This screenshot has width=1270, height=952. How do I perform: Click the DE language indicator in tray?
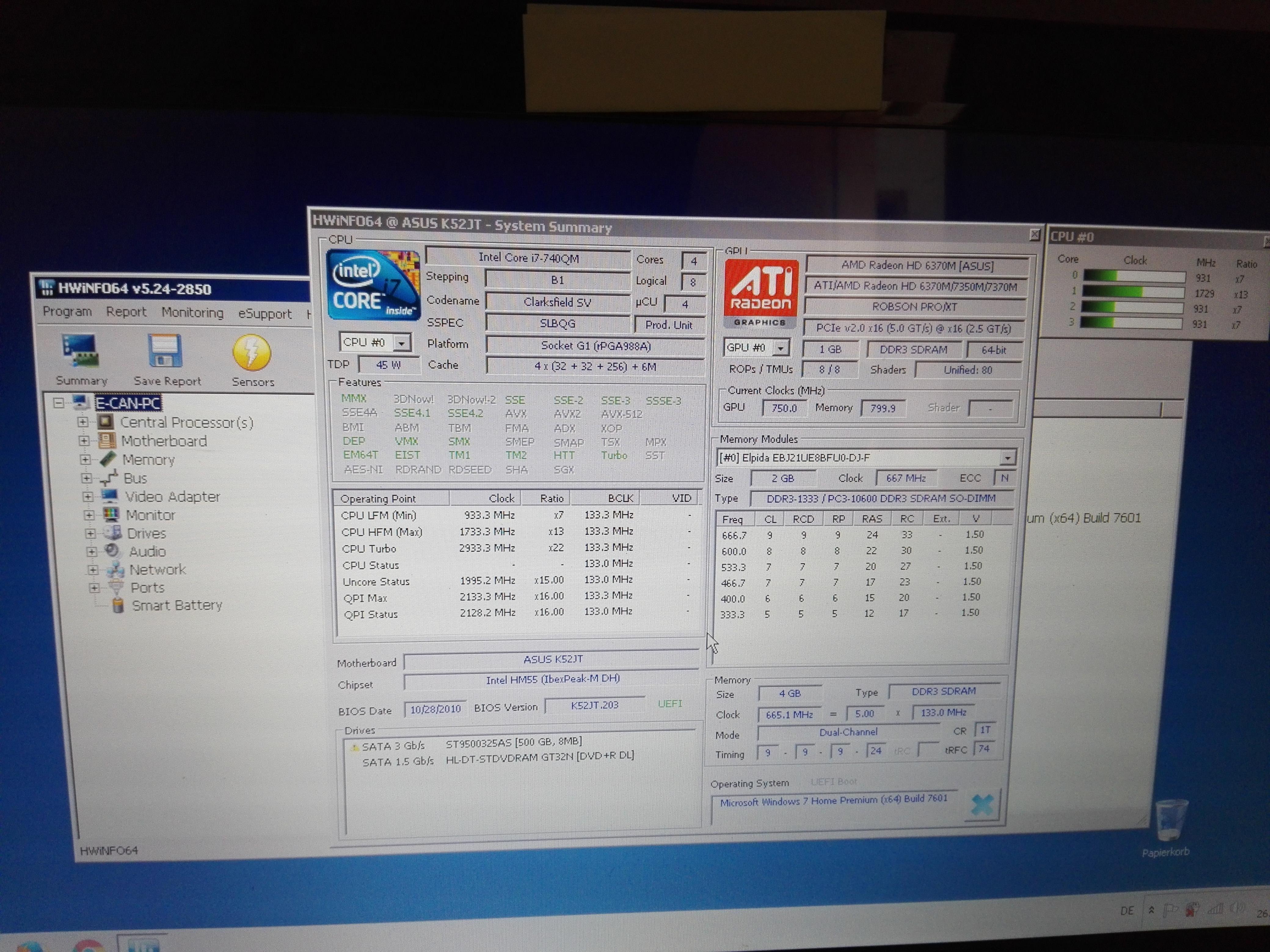tap(1127, 911)
